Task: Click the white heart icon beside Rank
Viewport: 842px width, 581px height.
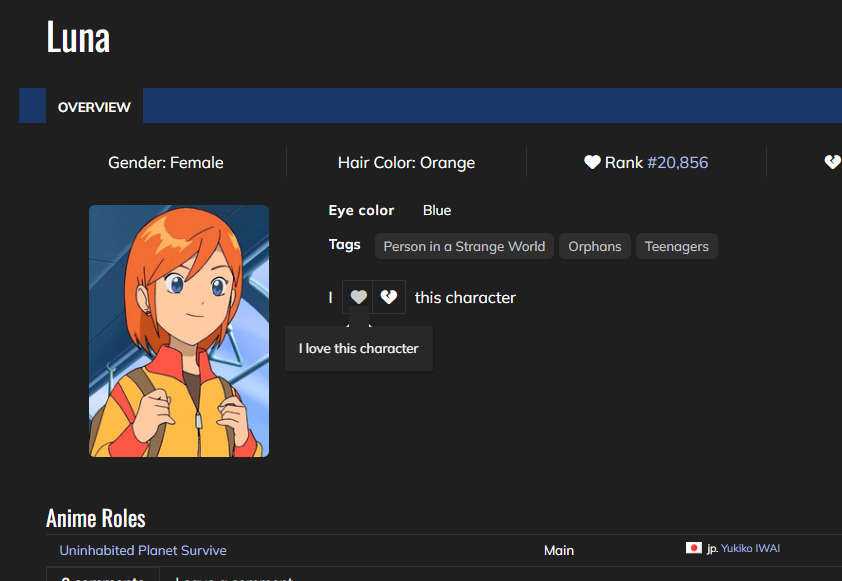Action: coord(592,162)
